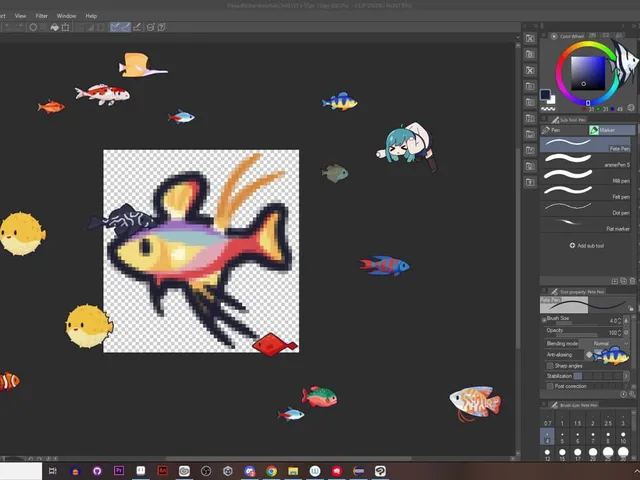
Task: Select brush size 10 preset
Action: pos(623,437)
